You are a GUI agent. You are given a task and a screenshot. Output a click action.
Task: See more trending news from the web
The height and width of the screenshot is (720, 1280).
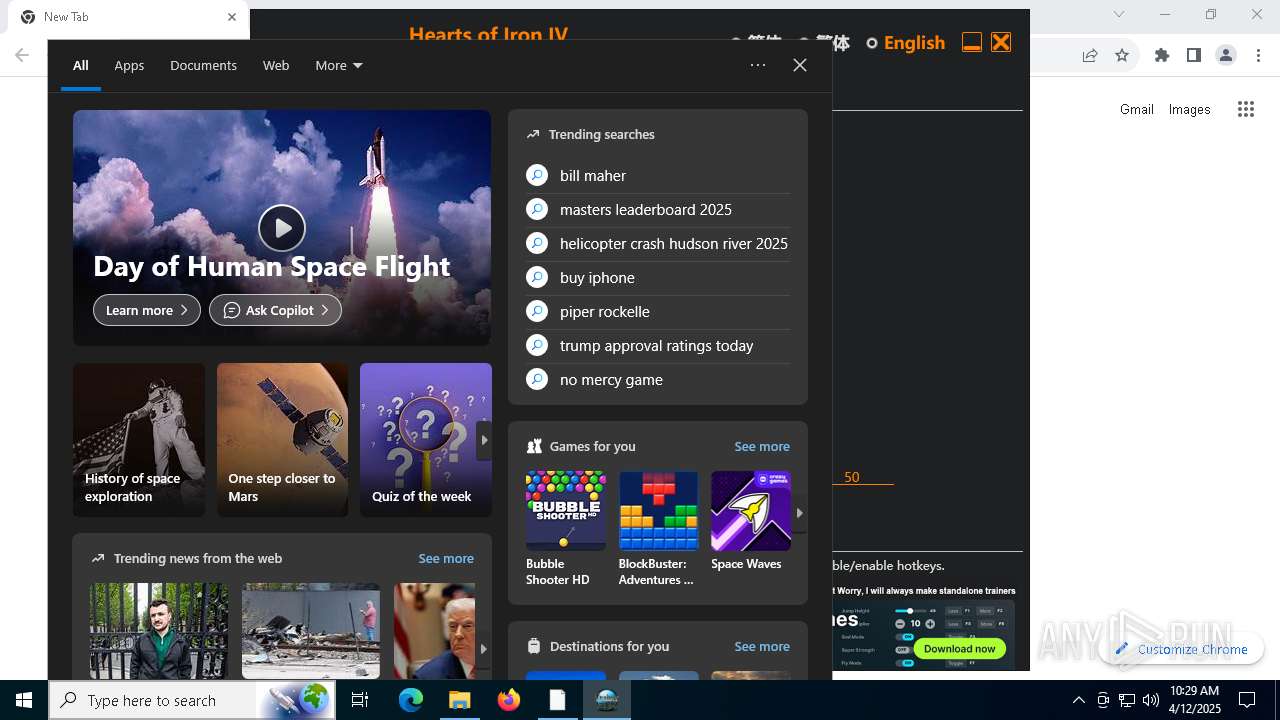(446, 558)
